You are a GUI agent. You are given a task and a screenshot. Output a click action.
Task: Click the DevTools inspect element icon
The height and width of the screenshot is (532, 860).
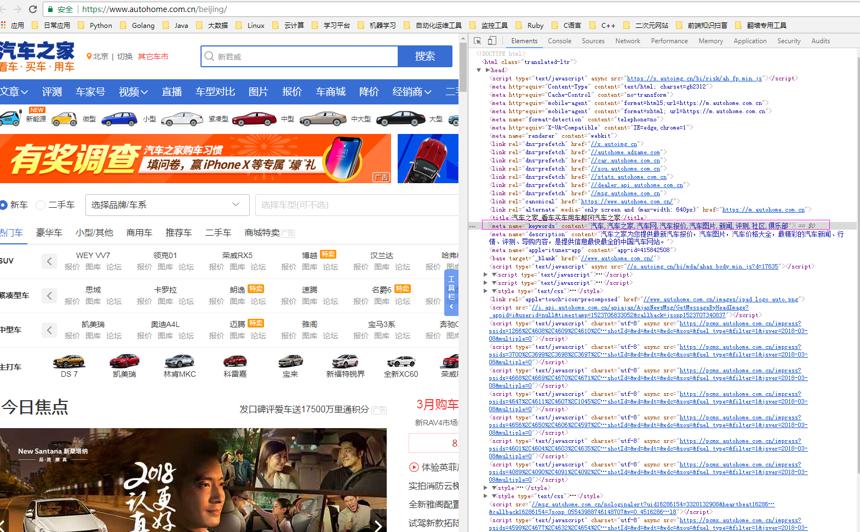pos(477,41)
